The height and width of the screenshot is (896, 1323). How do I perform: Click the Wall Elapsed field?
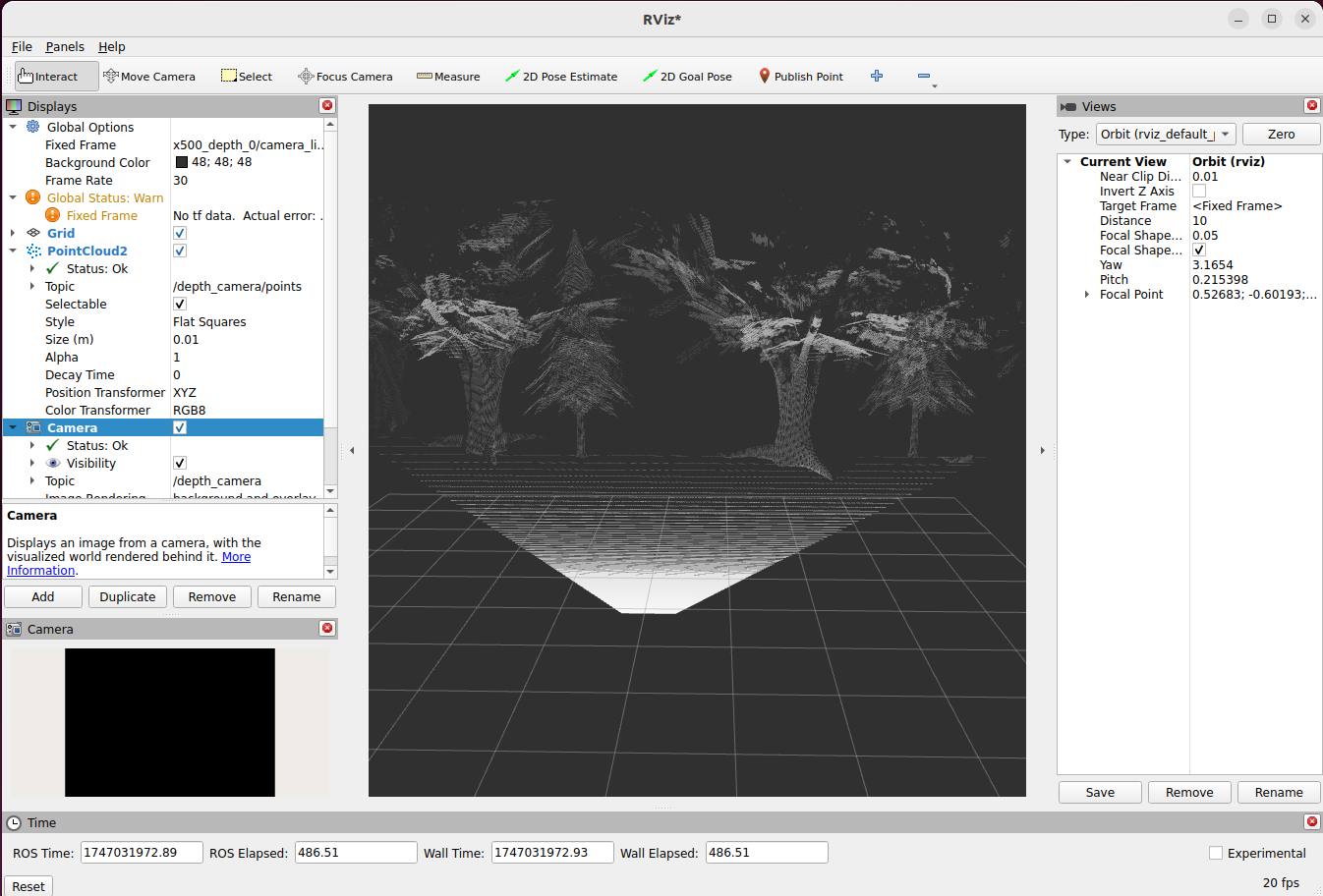[x=767, y=853]
